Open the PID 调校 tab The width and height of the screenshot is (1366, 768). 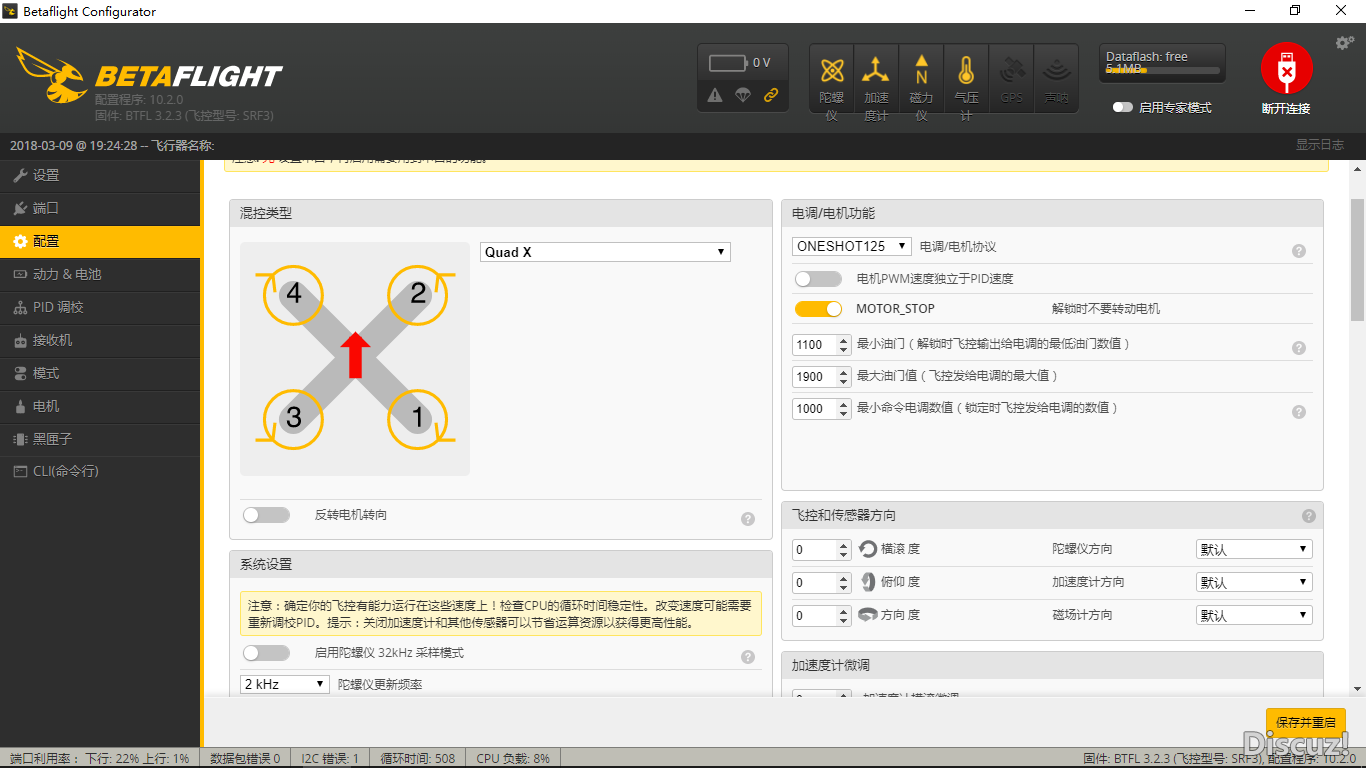100,307
